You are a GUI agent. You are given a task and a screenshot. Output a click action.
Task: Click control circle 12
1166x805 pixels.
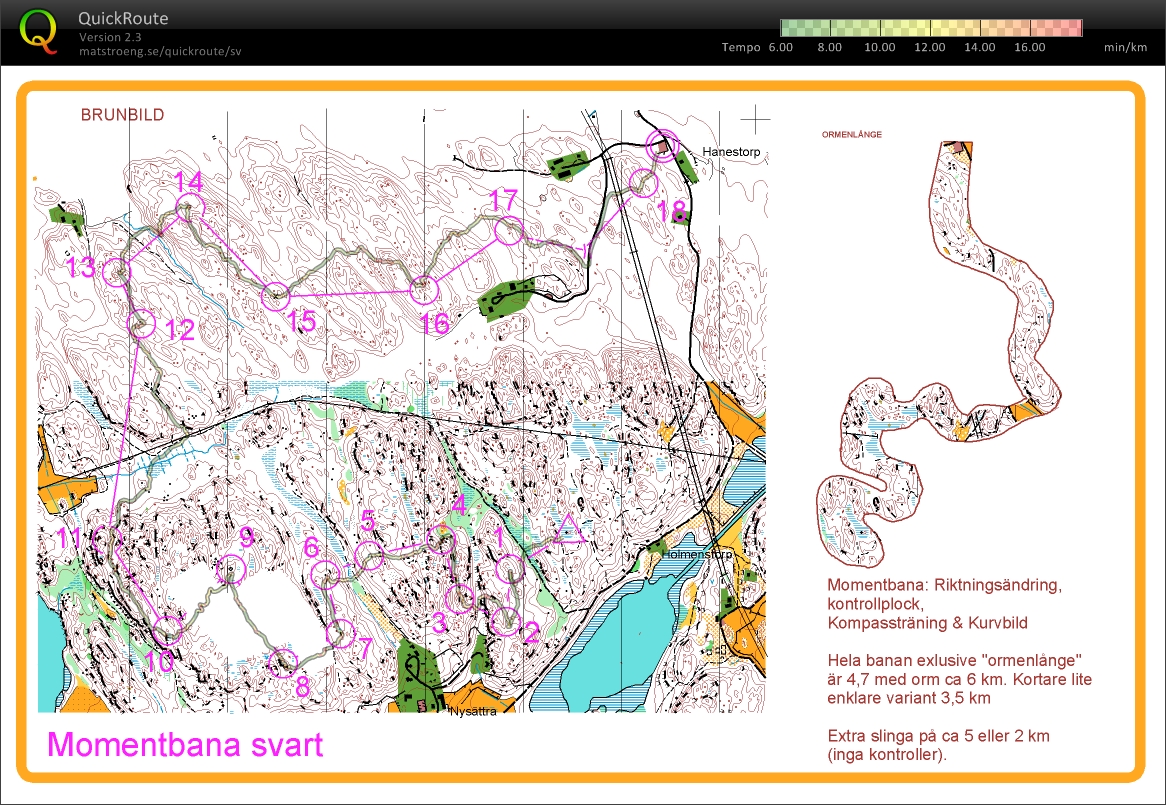[141, 324]
